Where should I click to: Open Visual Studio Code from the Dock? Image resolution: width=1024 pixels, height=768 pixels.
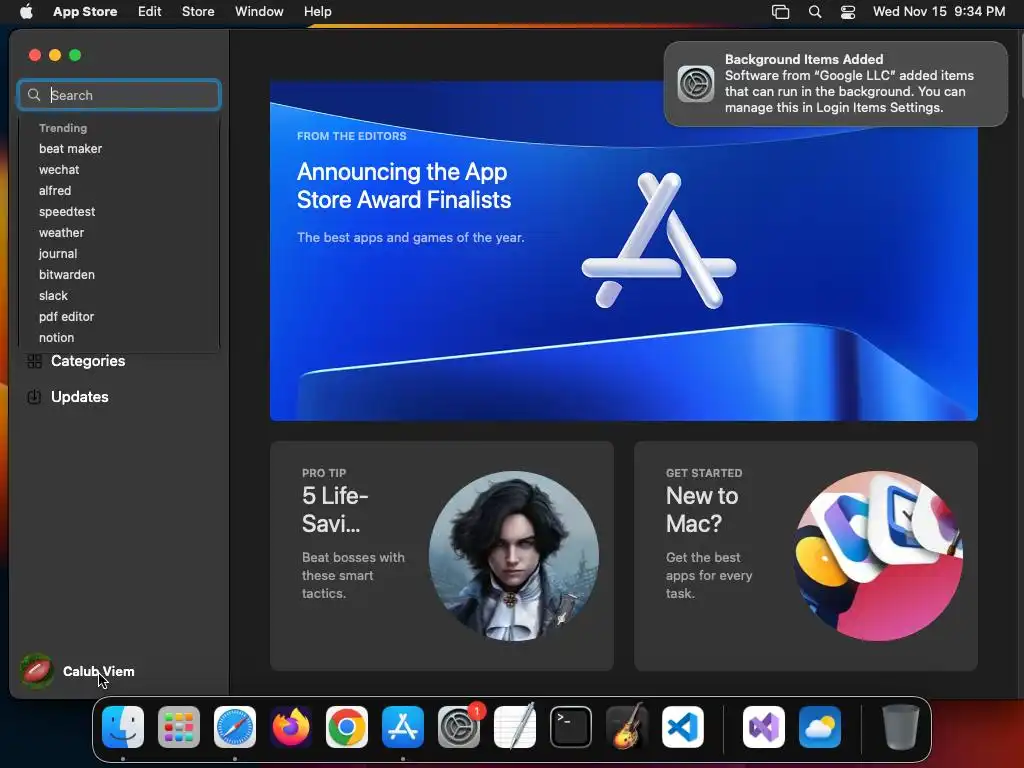click(683, 727)
